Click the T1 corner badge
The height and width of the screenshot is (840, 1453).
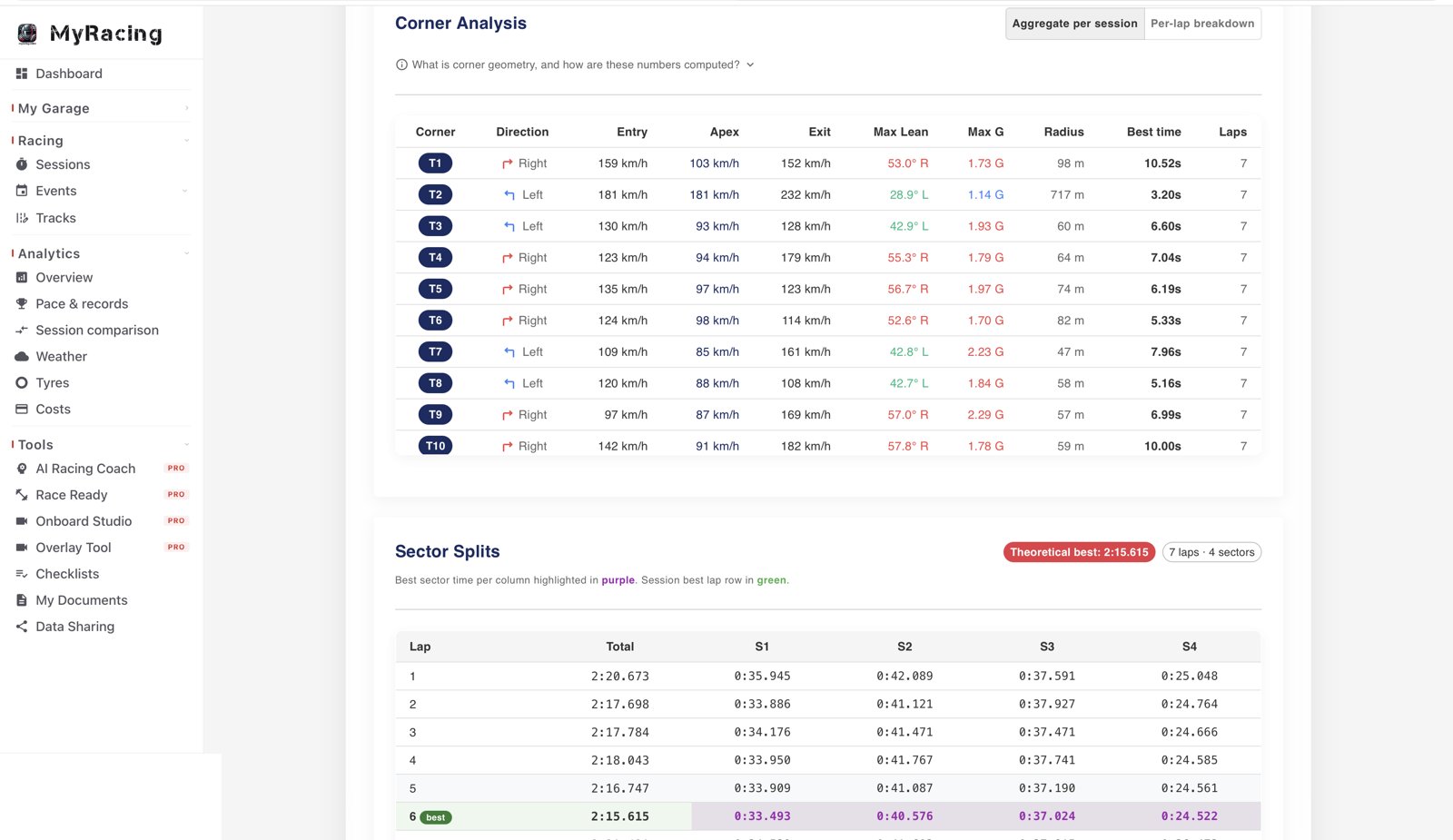point(435,163)
